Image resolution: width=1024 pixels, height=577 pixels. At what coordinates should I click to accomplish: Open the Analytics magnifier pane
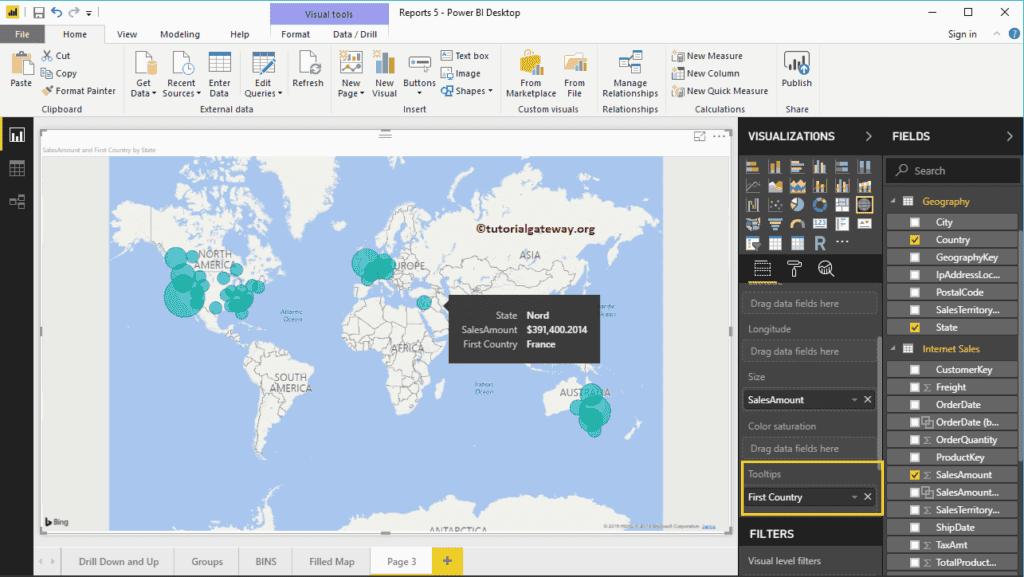pos(826,268)
